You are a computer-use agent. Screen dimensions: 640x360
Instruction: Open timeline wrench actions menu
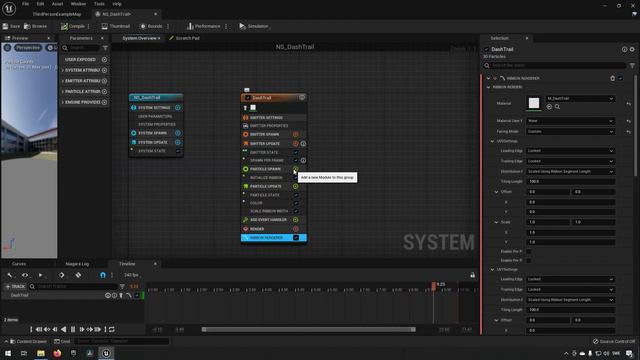pyautogui.click(x=10, y=275)
